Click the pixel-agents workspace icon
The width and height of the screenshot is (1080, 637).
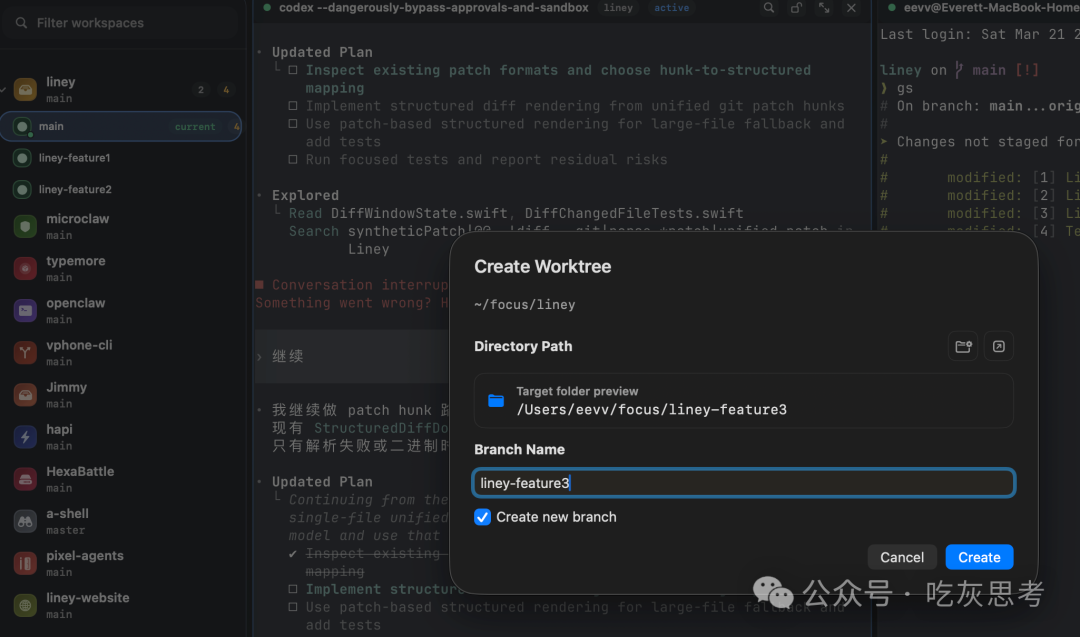25,563
